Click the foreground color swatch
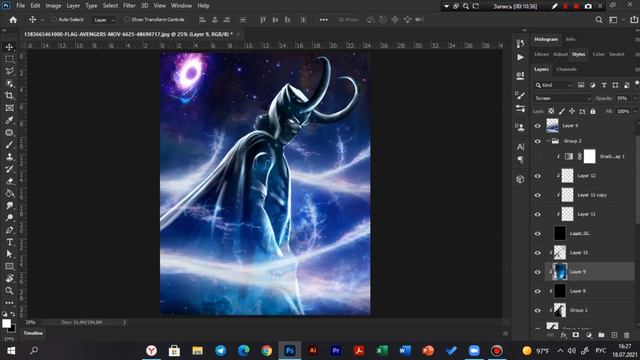This screenshot has height=360, width=640. (x=6, y=324)
